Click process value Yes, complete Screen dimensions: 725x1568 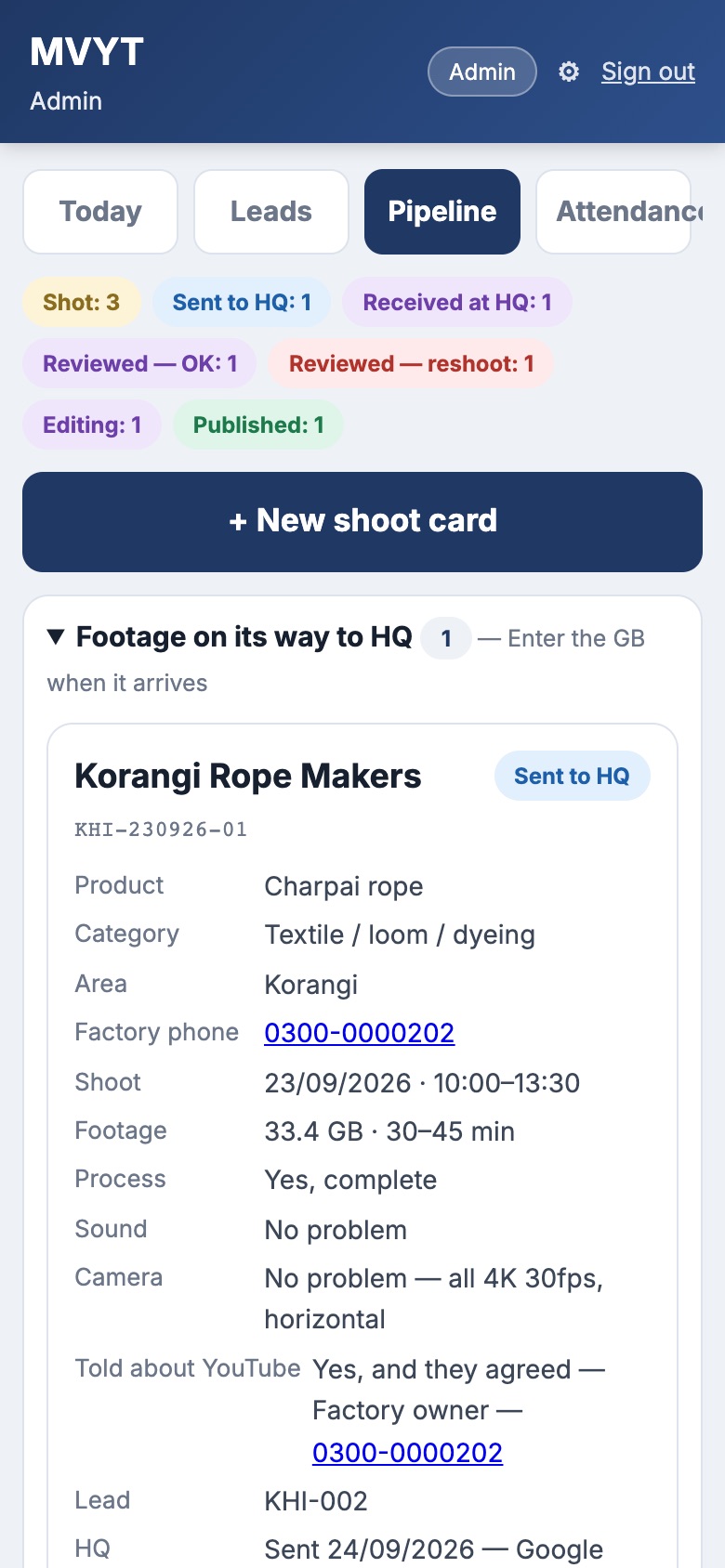pos(350,1180)
